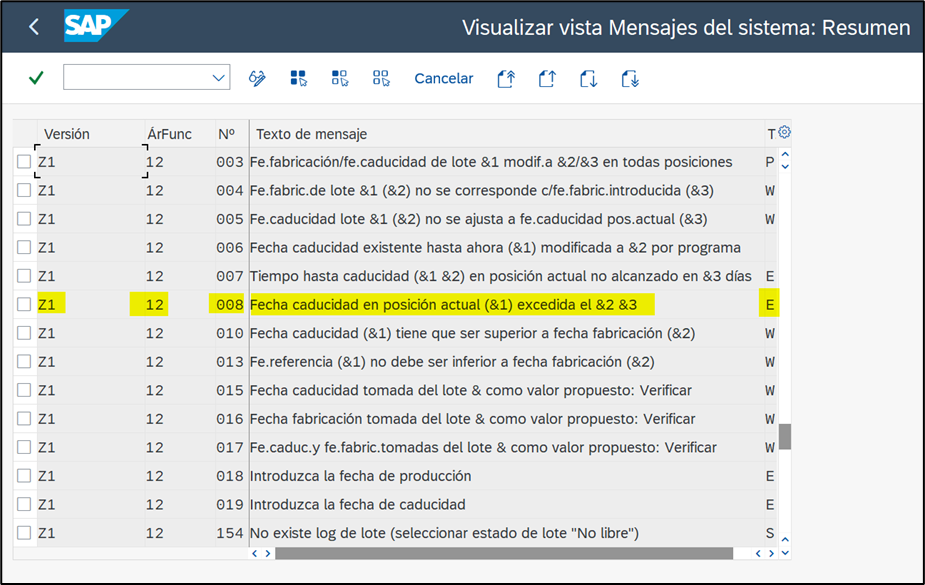Click the Deselect All icon

[x=381, y=78]
